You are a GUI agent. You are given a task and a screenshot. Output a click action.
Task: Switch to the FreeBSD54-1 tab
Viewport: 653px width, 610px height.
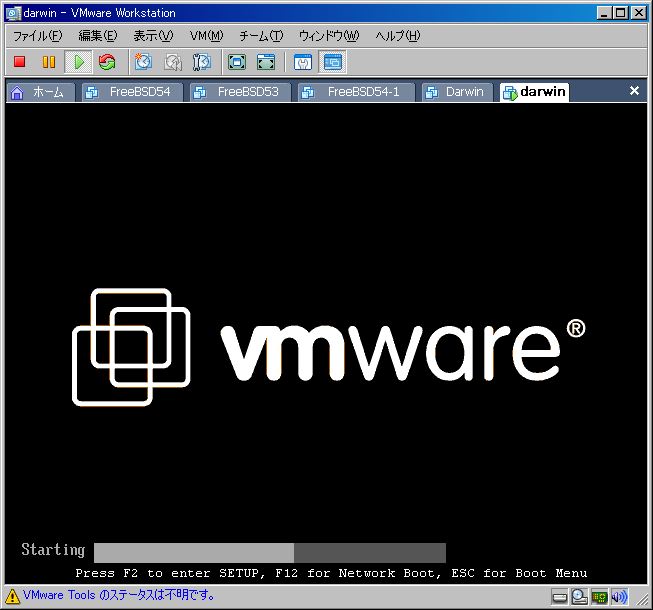(356, 92)
